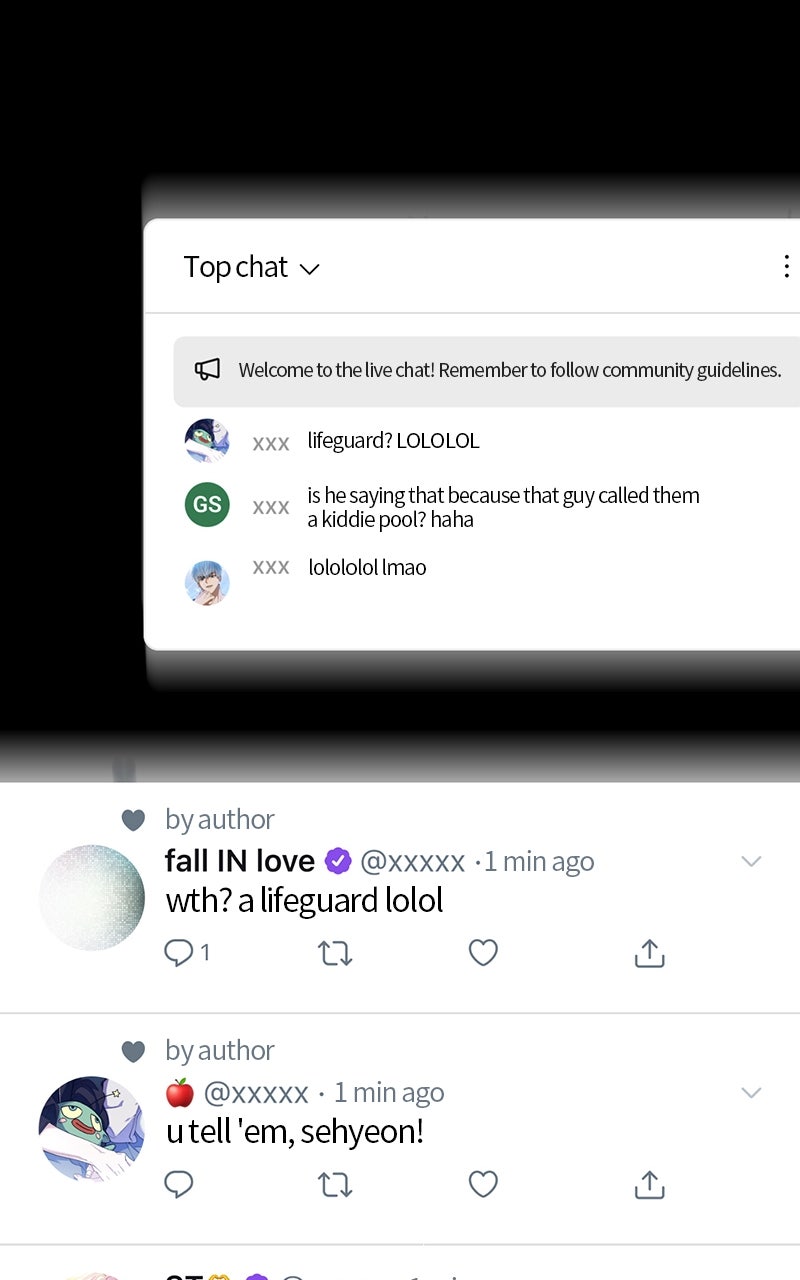Like the 'wth? a lifeguard lolol' post

[483, 953]
